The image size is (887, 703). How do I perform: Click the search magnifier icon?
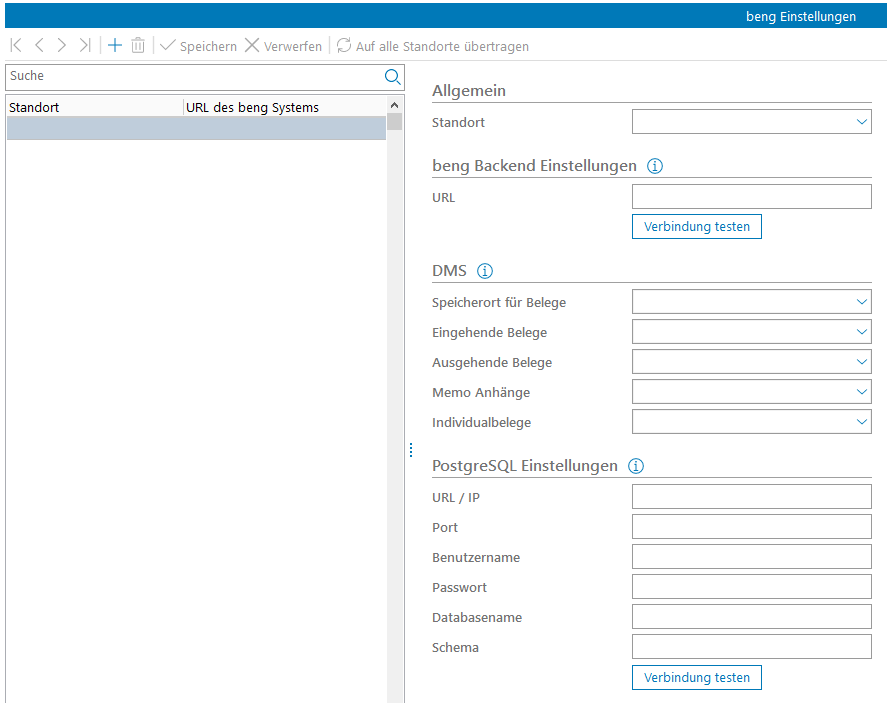click(x=393, y=76)
